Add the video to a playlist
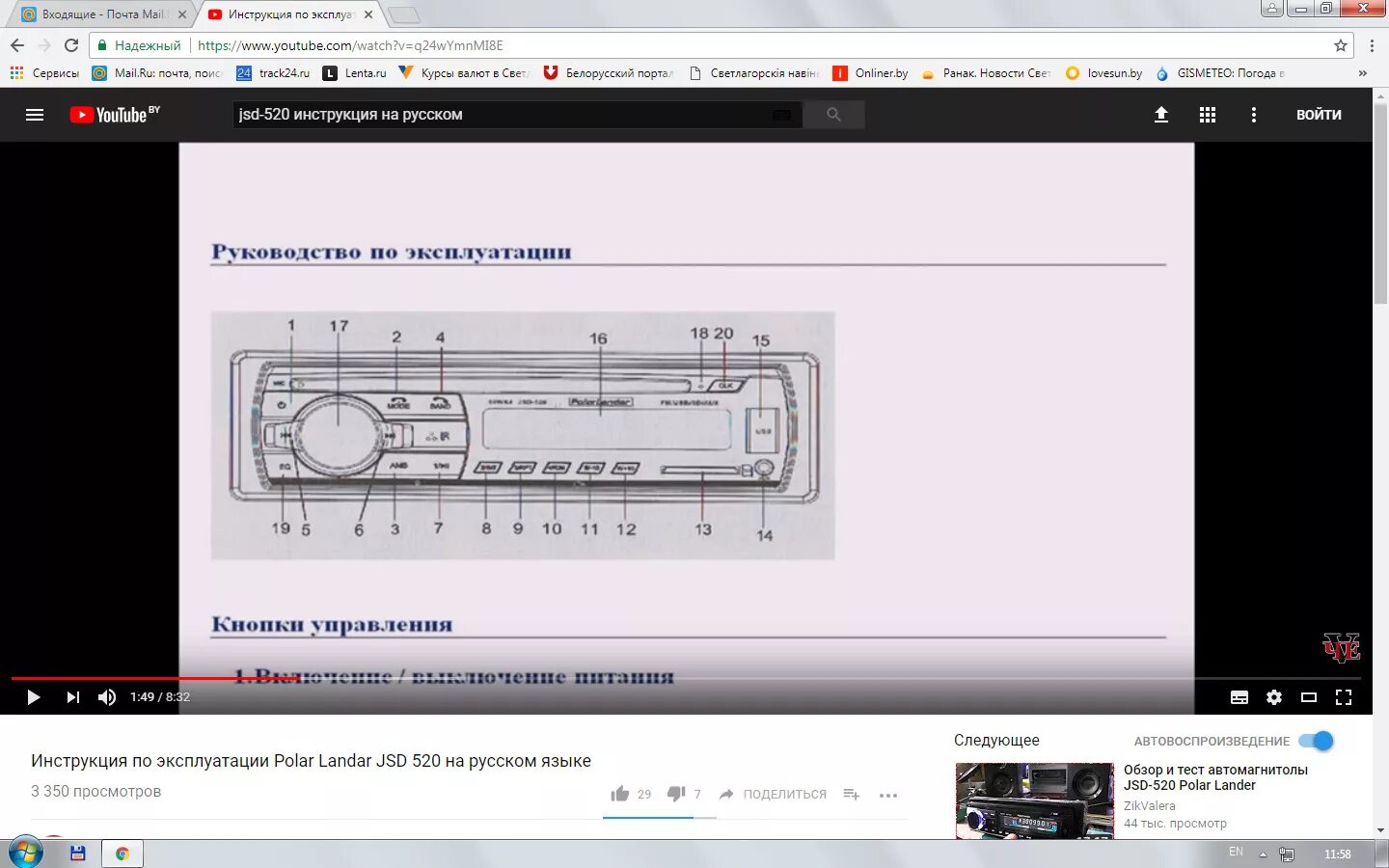Viewport: 1389px width, 868px height. (851, 794)
